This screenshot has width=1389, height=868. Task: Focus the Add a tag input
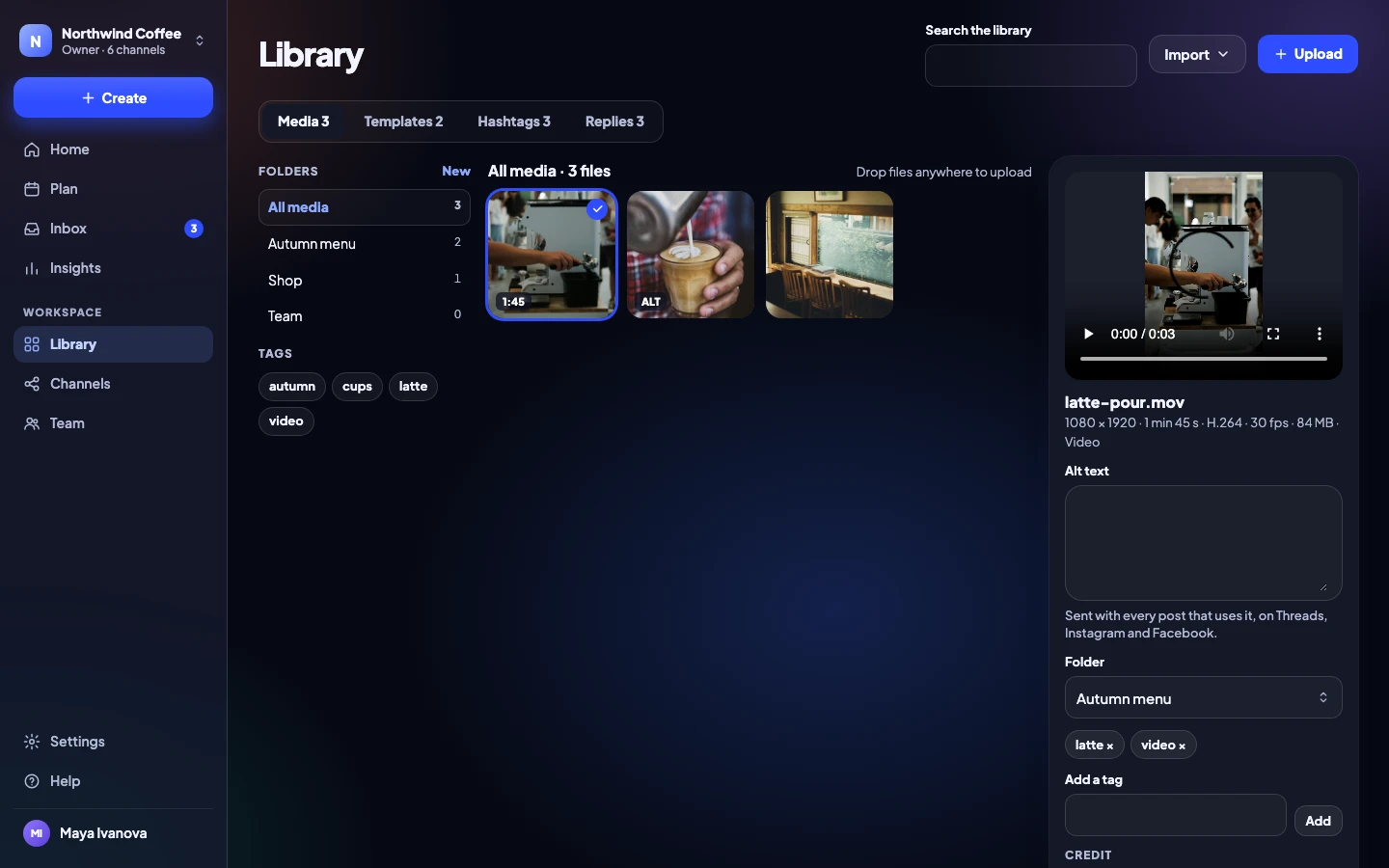point(1175,815)
